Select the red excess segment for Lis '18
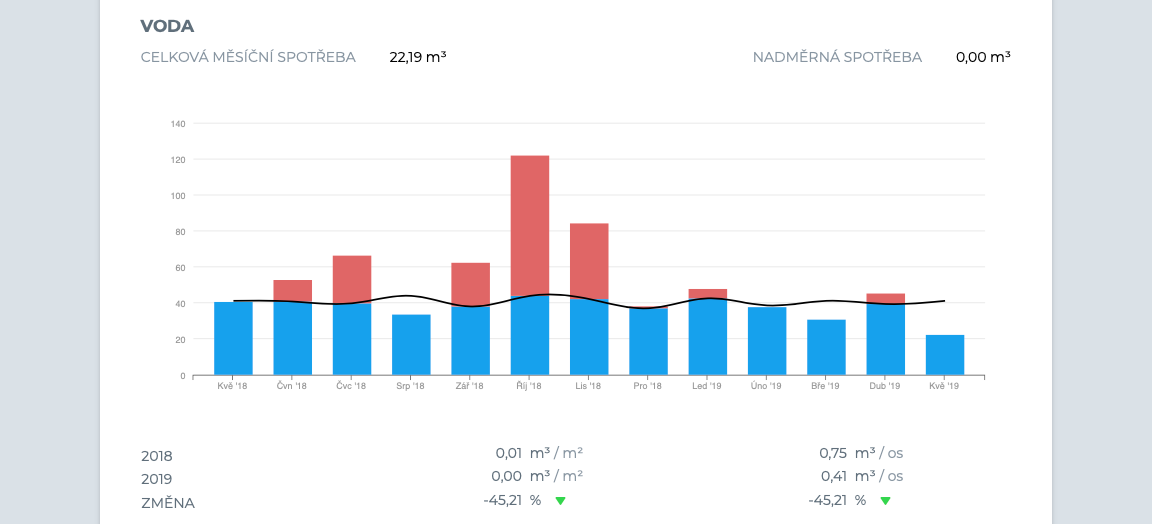Image resolution: width=1152 pixels, height=524 pixels. (589, 260)
